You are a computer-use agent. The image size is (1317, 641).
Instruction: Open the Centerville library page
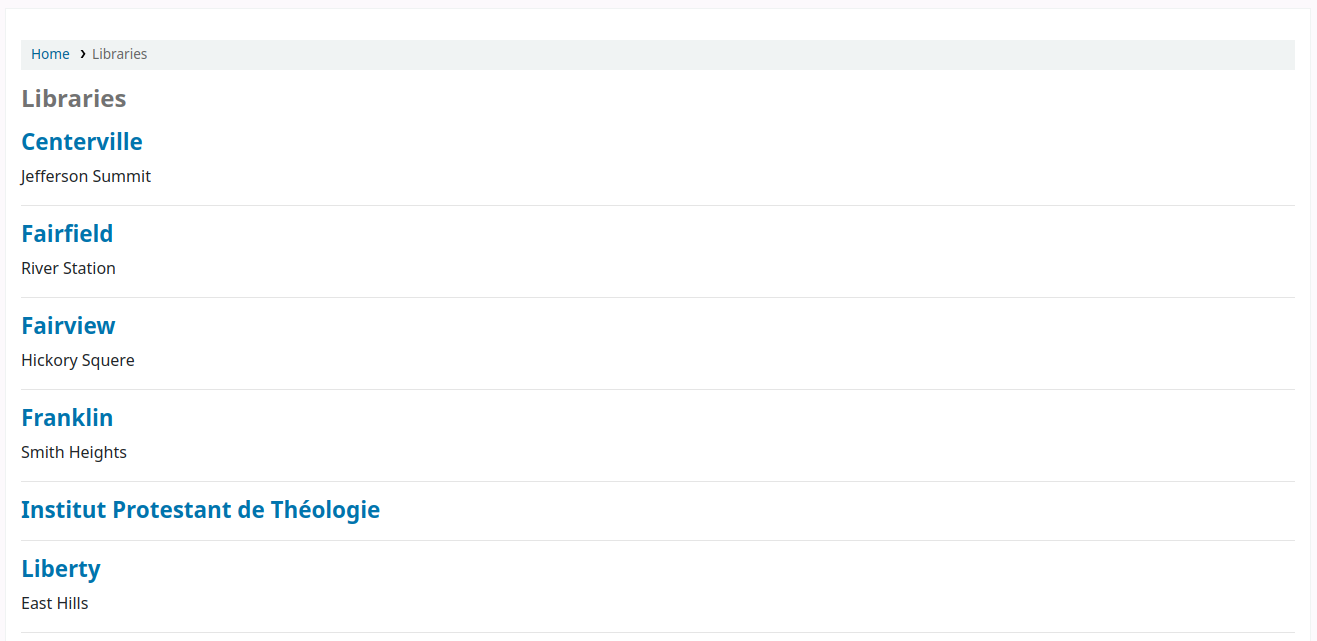[x=81, y=141]
